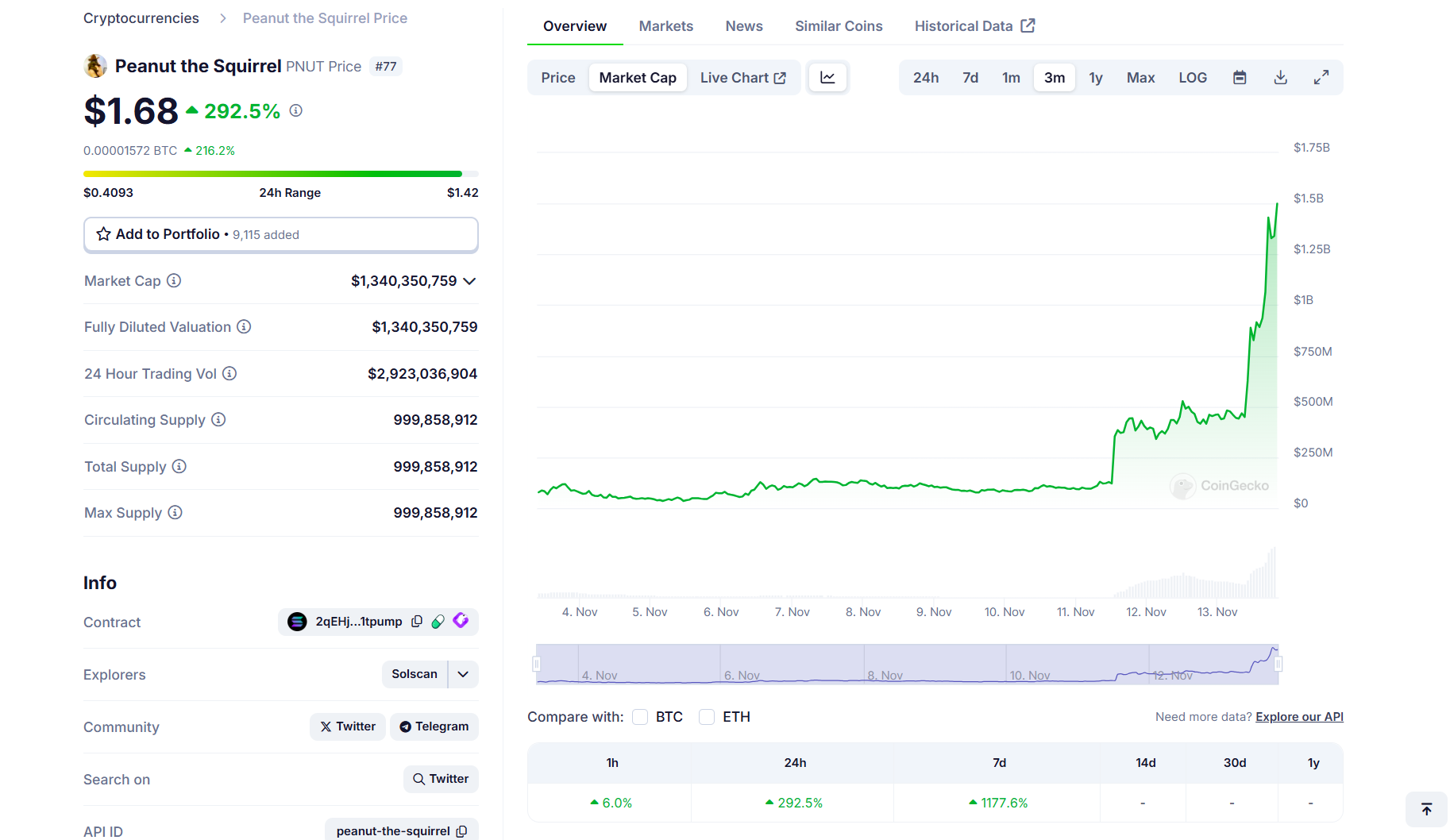Open the Explorers dropdown arrow
This screenshot has width=1450, height=840.
(463, 674)
